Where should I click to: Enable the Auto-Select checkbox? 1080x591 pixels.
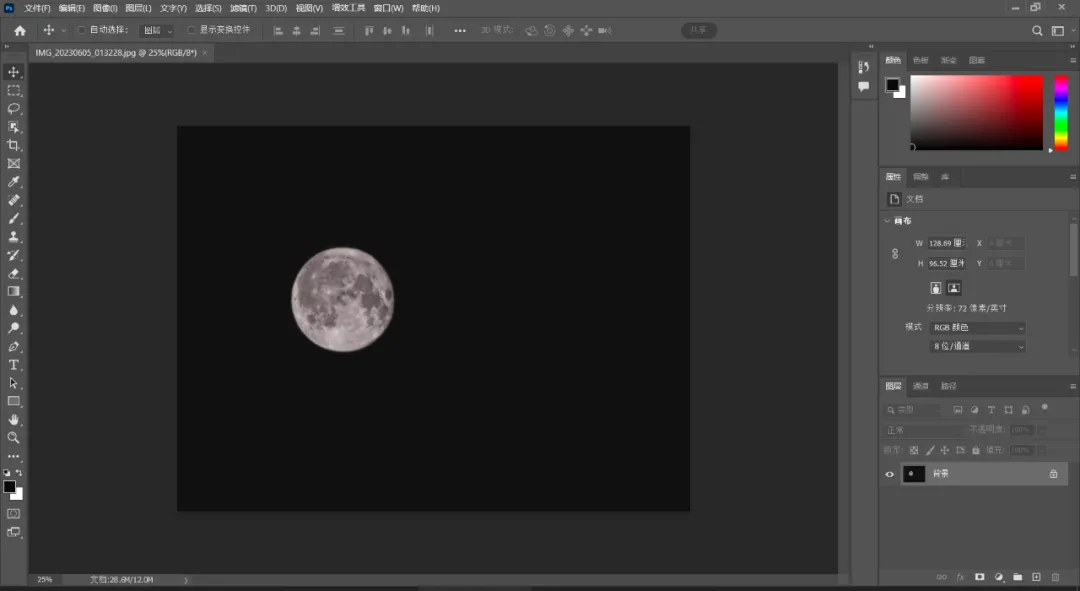click(x=81, y=30)
